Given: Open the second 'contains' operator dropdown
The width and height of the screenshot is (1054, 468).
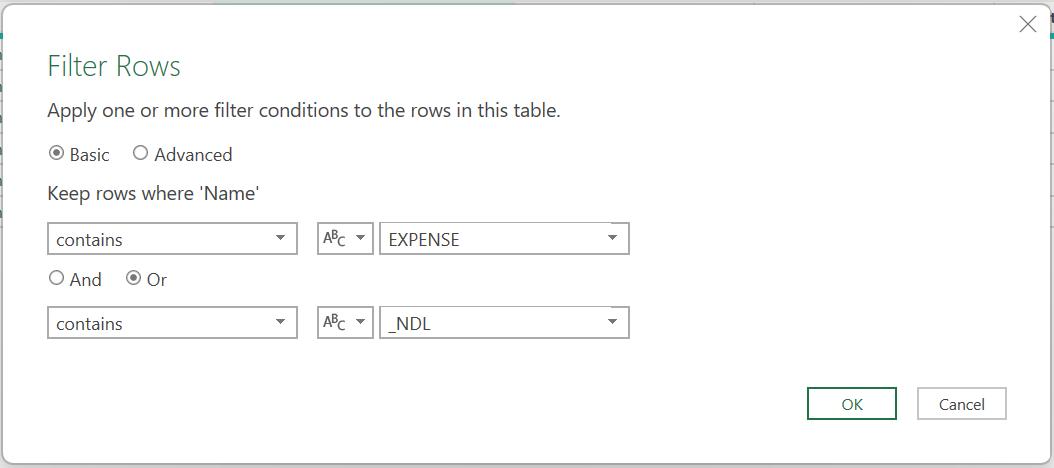Looking at the screenshot, I should coord(172,323).
